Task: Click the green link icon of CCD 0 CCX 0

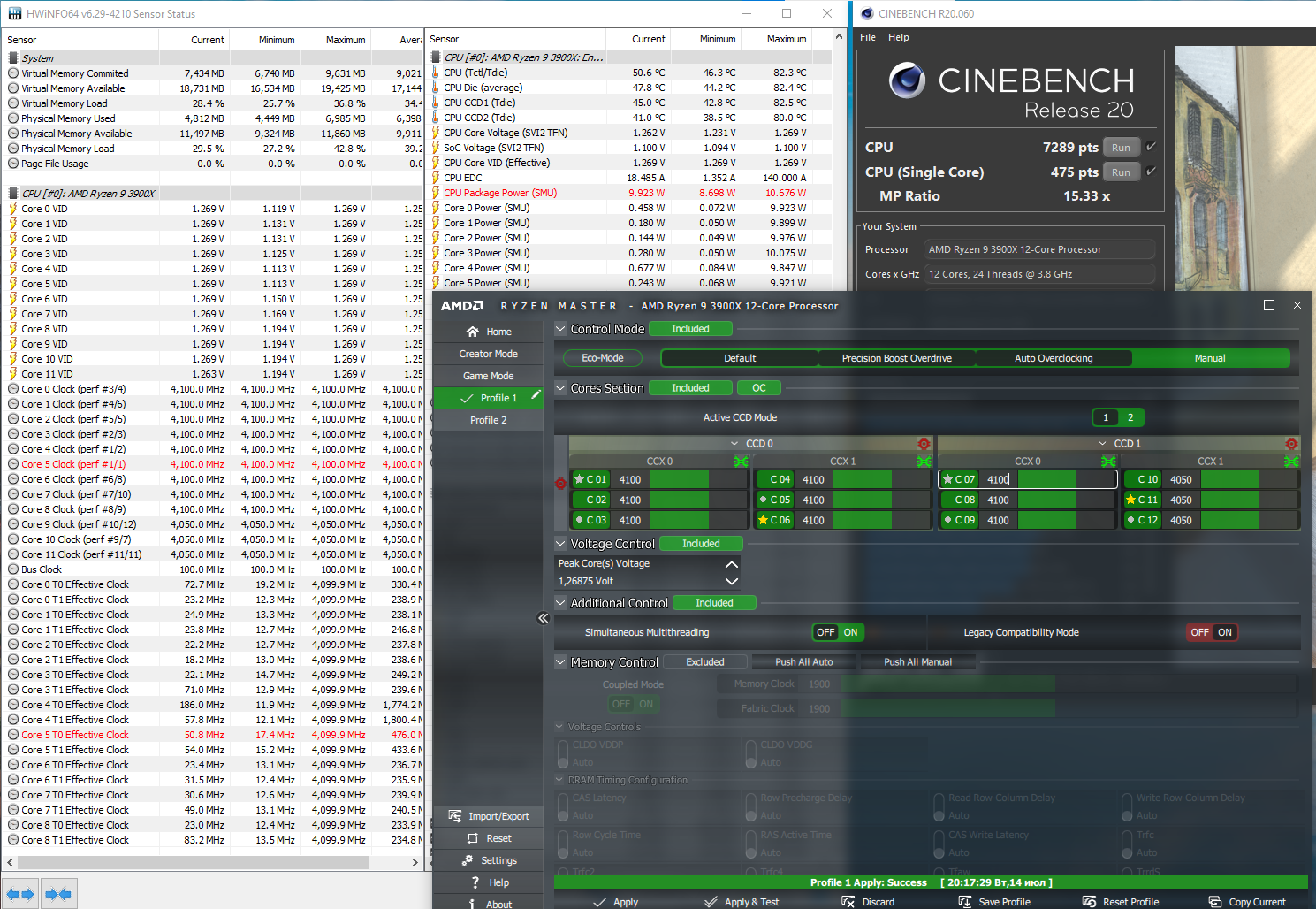Action: tap(741, 462)
